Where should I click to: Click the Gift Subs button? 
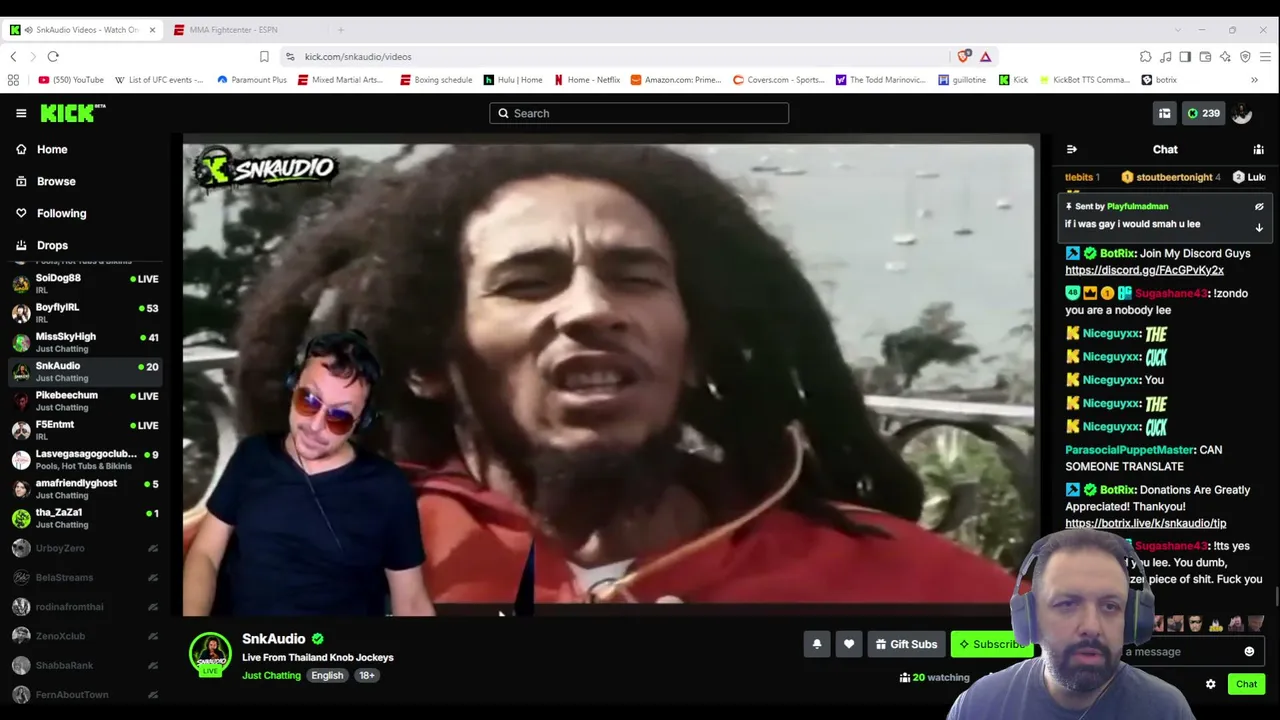pyautogui.click(x=906, y=644)
